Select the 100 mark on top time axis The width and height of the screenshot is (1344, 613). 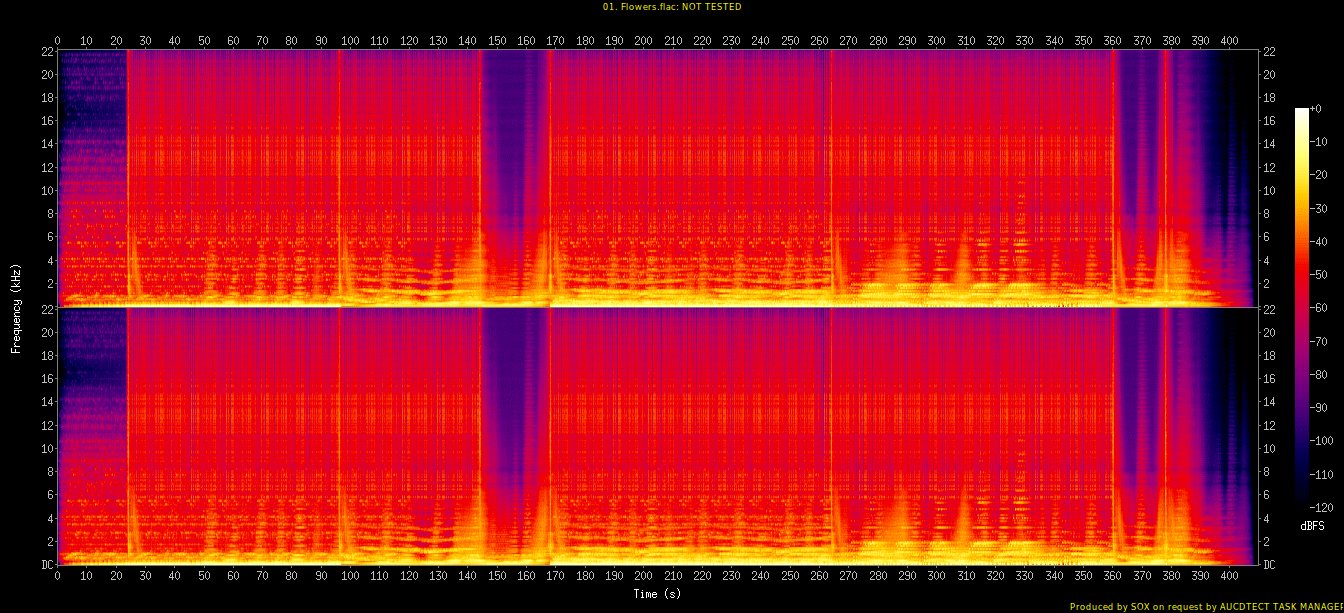pyautogui.click(x=350, y=41)
